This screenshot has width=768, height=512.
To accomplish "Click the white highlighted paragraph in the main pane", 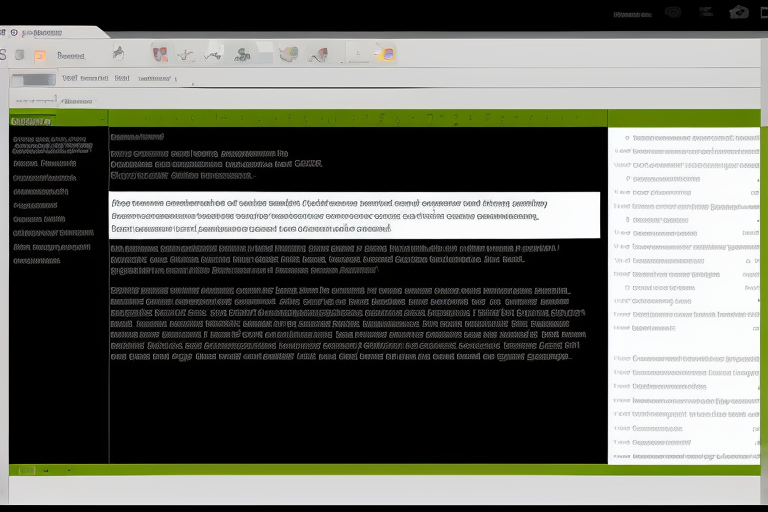I will (x=354, y=214).
